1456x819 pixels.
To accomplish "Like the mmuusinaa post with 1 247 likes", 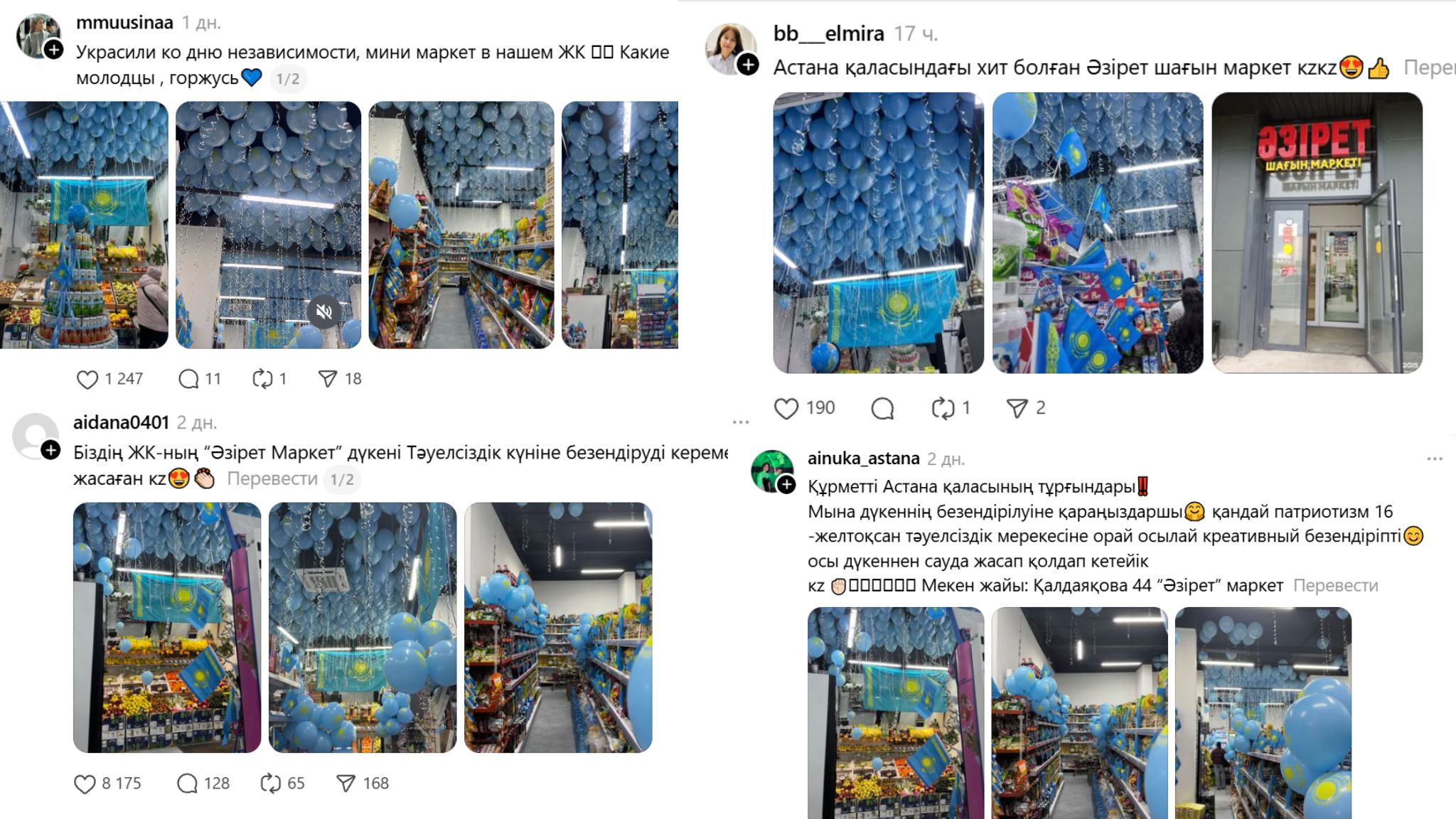I will (87, 380).
